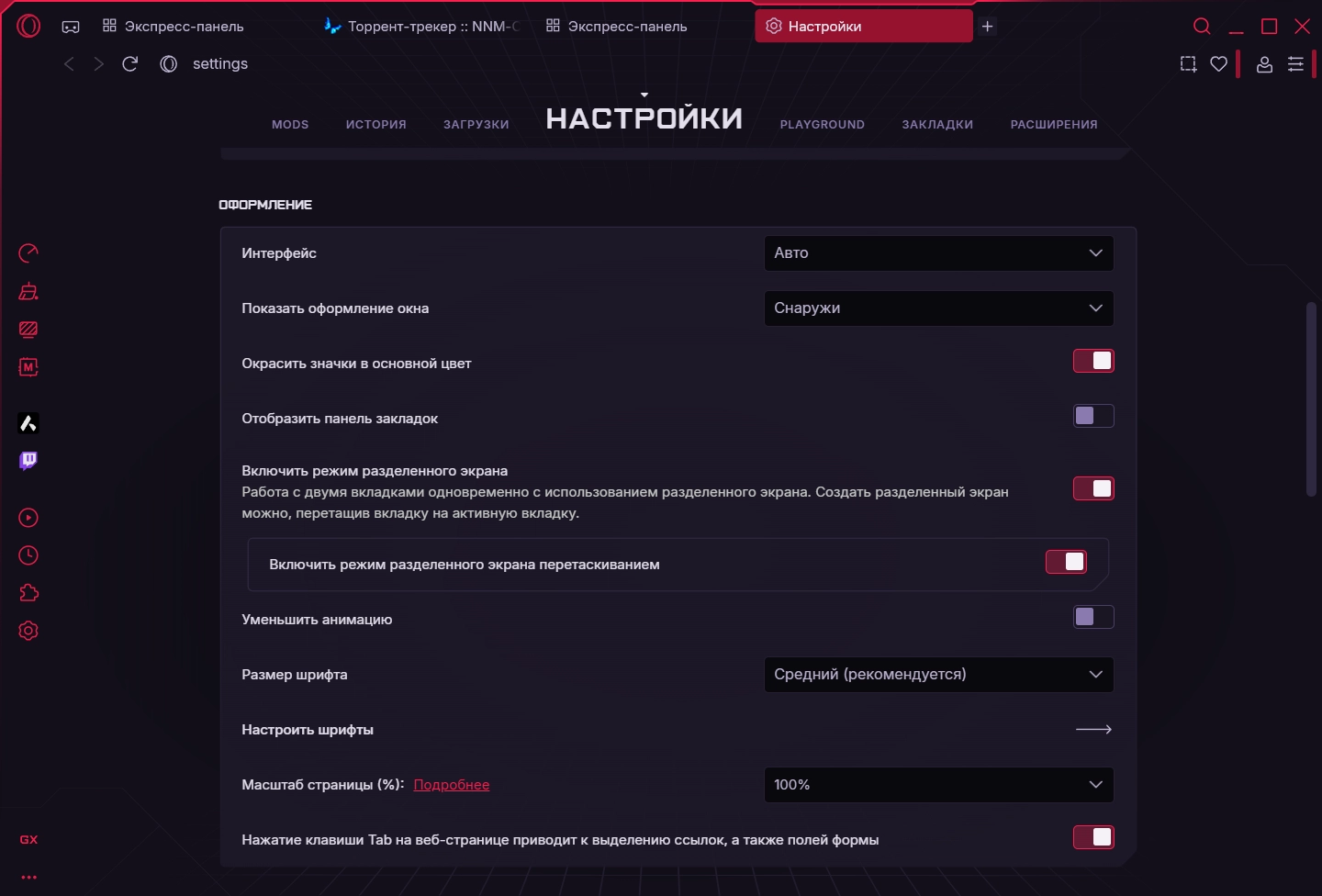Click the striped screen icon in sidebar

[x=28, y=330]
